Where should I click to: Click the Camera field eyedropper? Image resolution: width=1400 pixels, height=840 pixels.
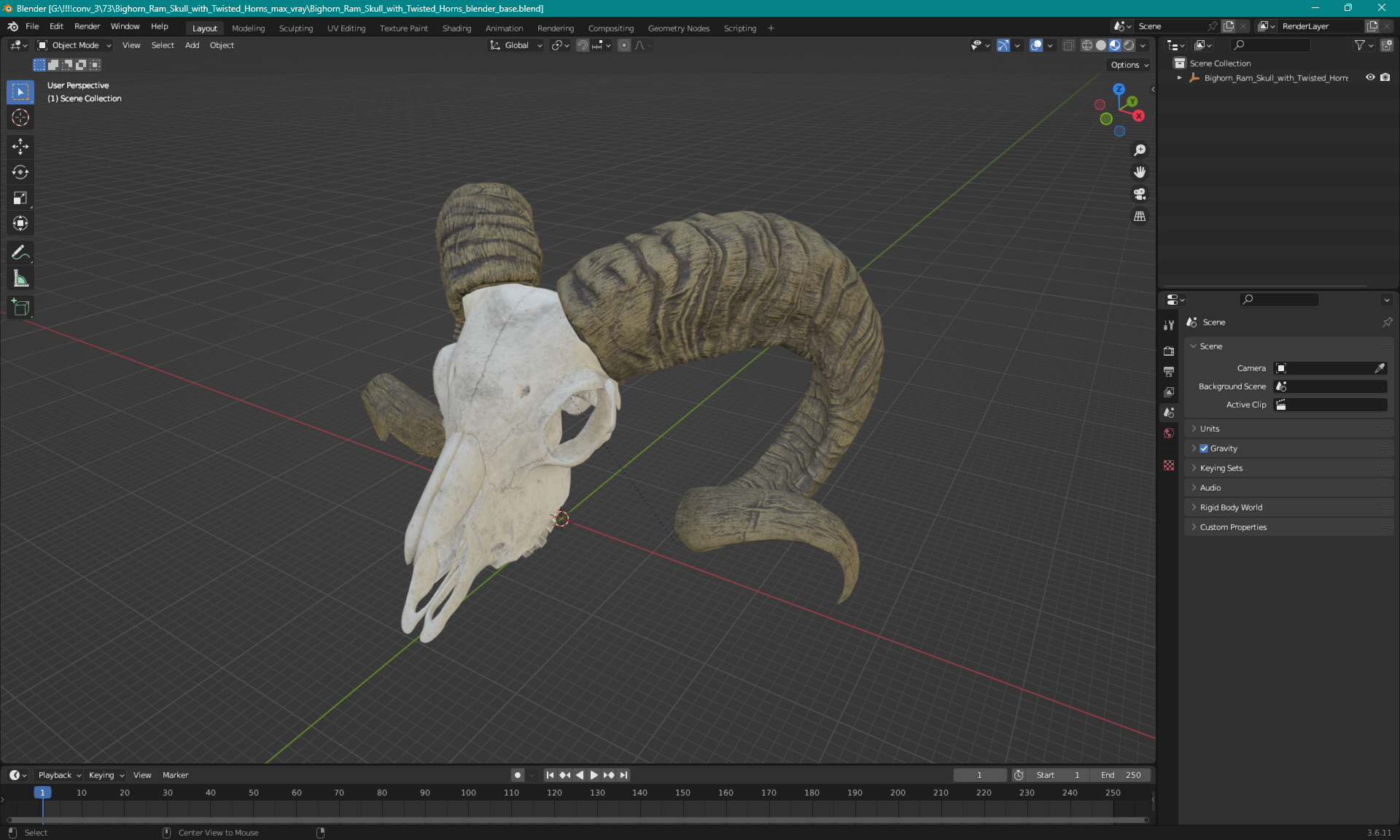[1380, 368]
